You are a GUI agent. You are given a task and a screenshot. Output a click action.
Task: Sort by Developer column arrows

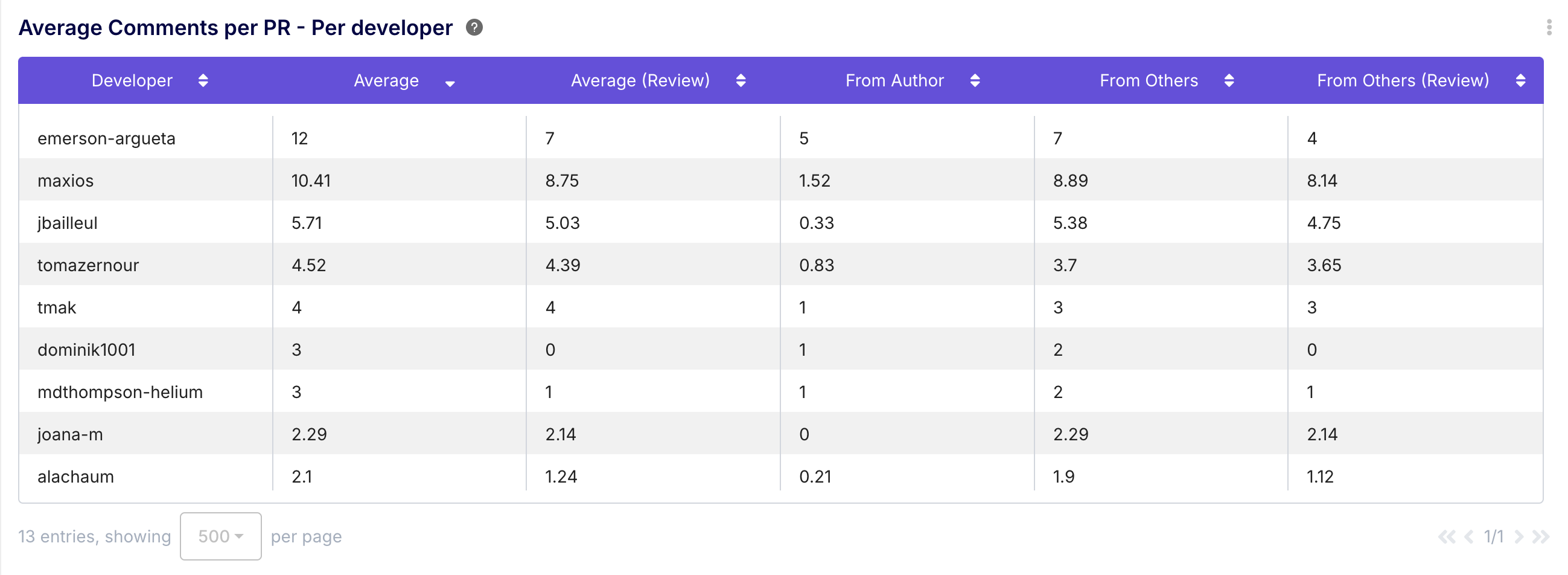point(203,80)
